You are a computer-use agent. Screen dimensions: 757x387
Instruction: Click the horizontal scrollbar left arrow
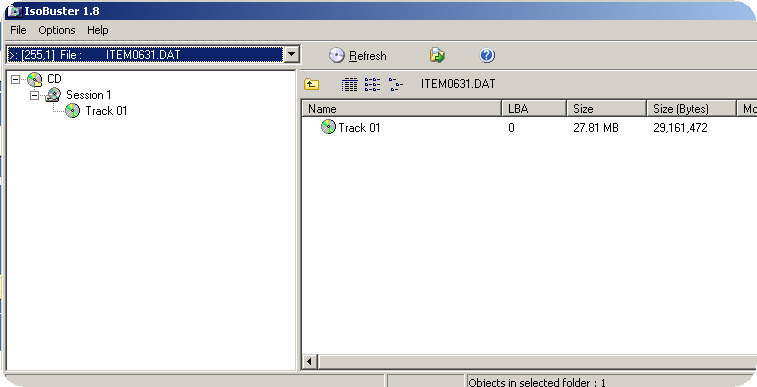click(309, 361)
